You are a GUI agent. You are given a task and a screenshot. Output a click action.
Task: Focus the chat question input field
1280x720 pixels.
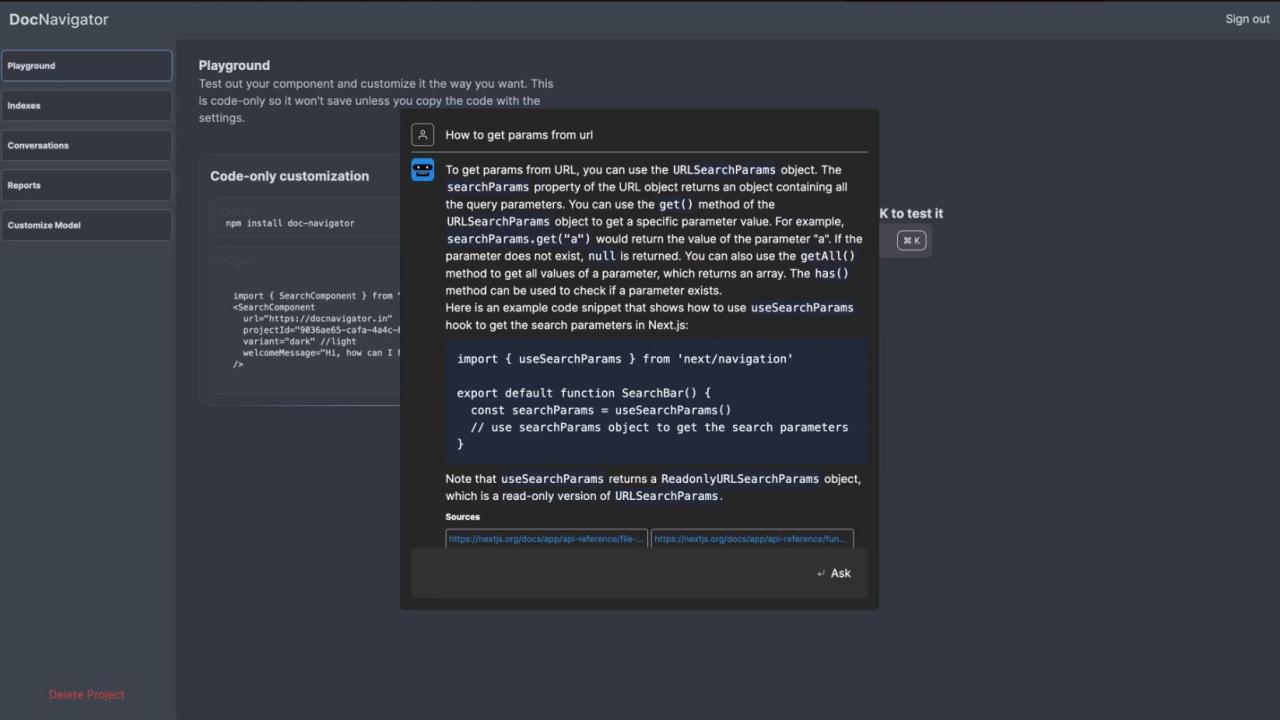point(610,573)
